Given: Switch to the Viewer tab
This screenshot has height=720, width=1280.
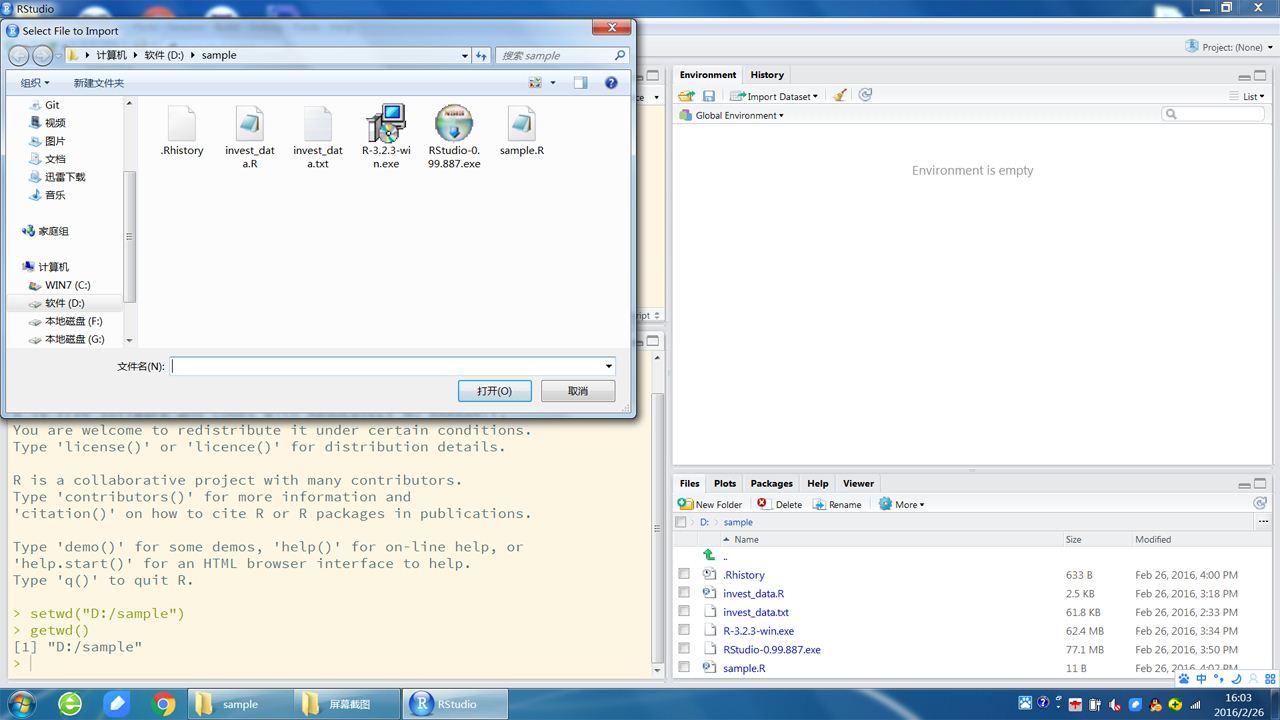Looking at the screenshot, I should (x=858, y=483).
